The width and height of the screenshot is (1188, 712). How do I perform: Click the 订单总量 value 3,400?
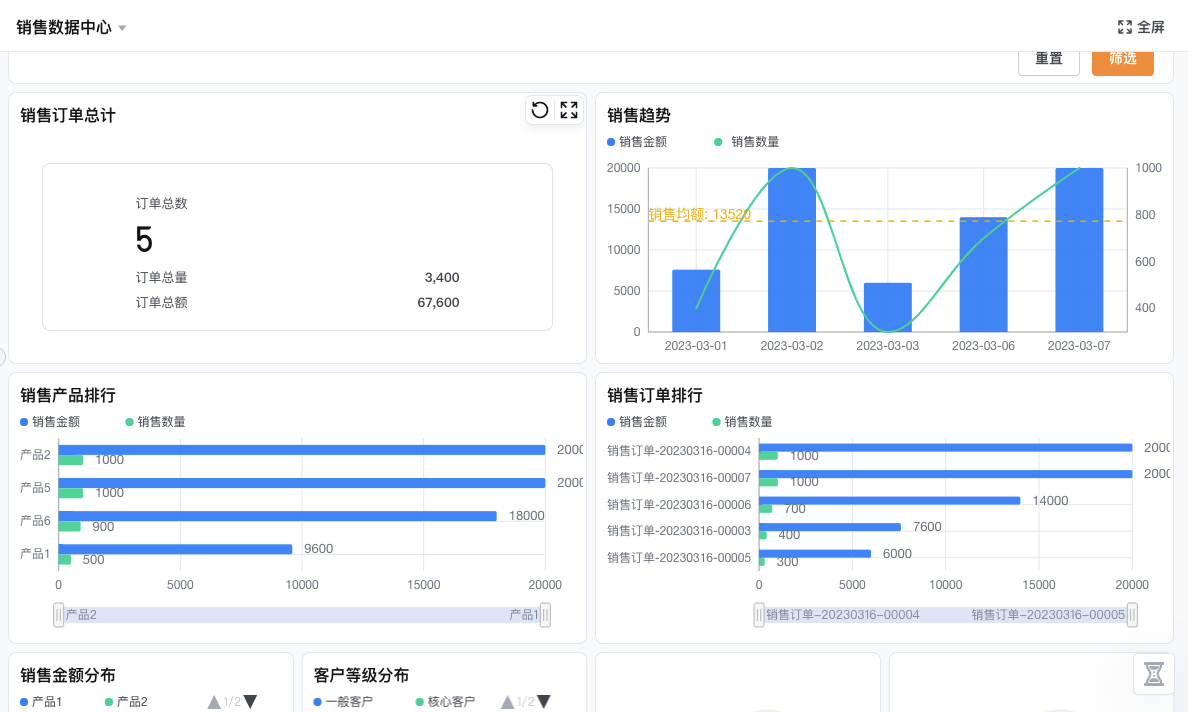(442, 278)
